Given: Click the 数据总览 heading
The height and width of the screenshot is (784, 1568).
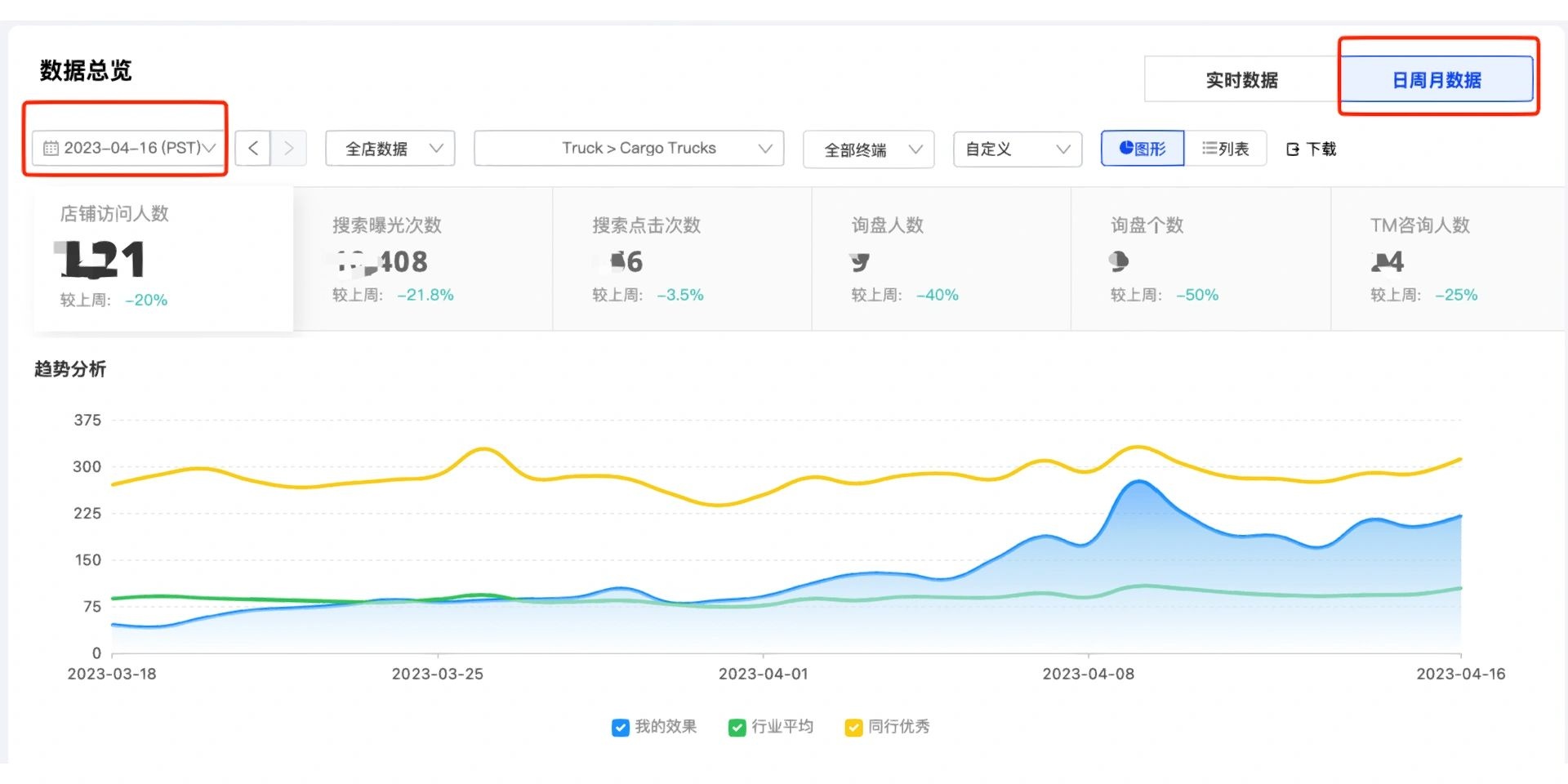Looking at the screenshot, I should coord(86,70).
